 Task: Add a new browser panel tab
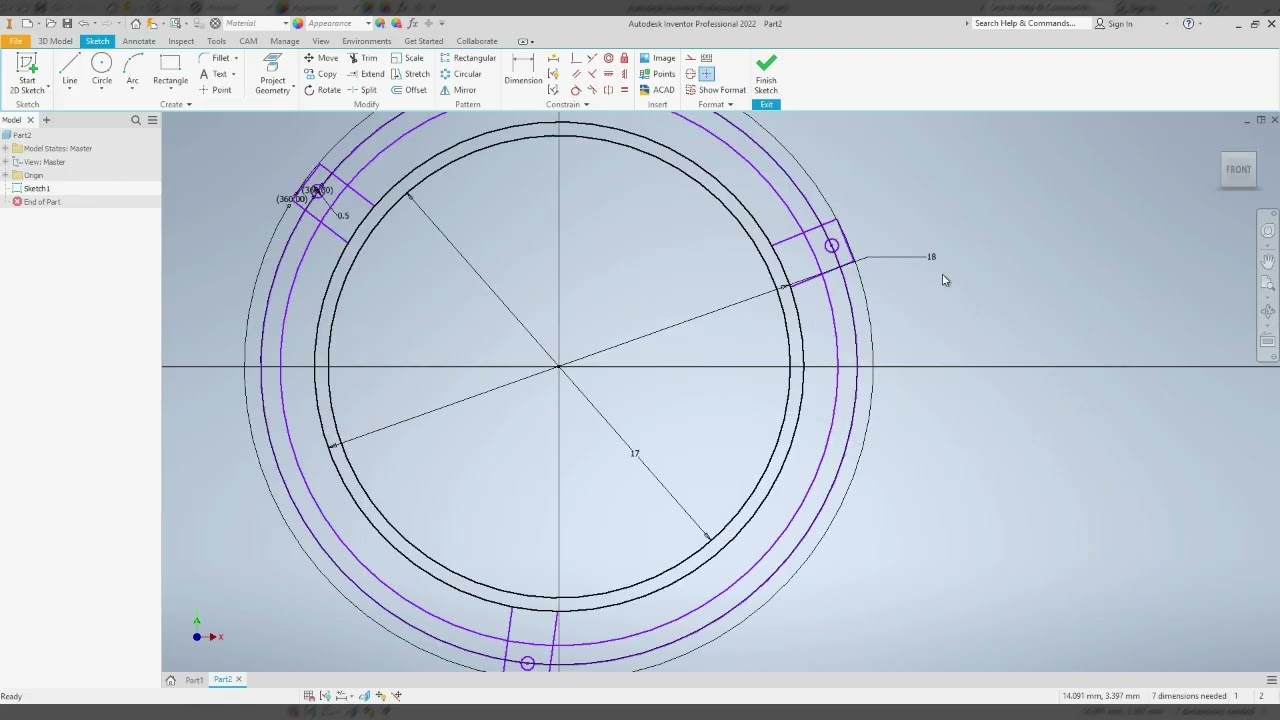click(x=46, y=120)
